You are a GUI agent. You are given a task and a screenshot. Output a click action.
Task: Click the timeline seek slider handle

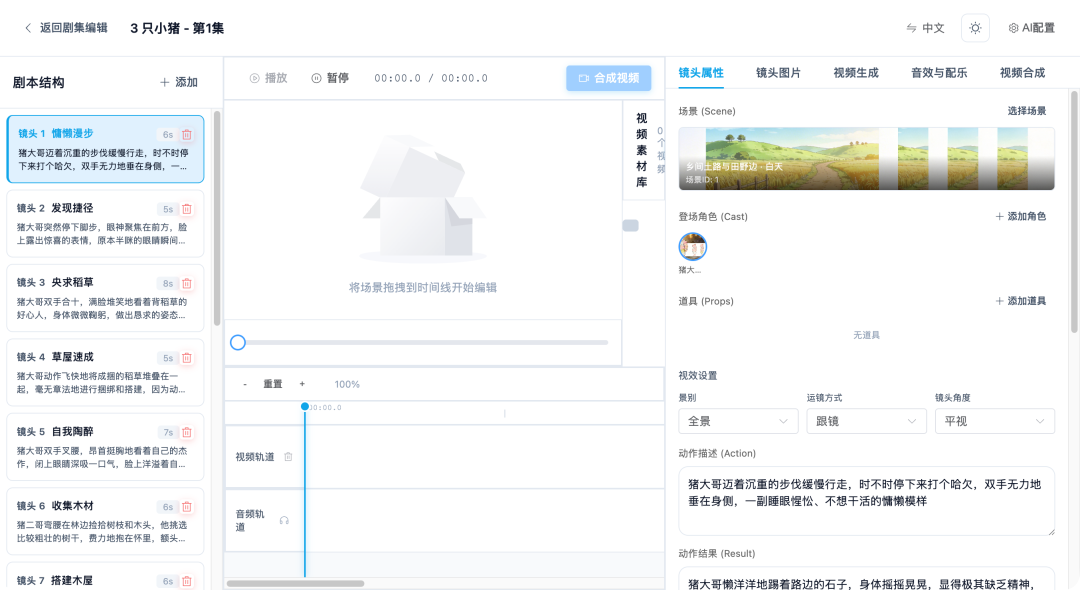[238, 342]
